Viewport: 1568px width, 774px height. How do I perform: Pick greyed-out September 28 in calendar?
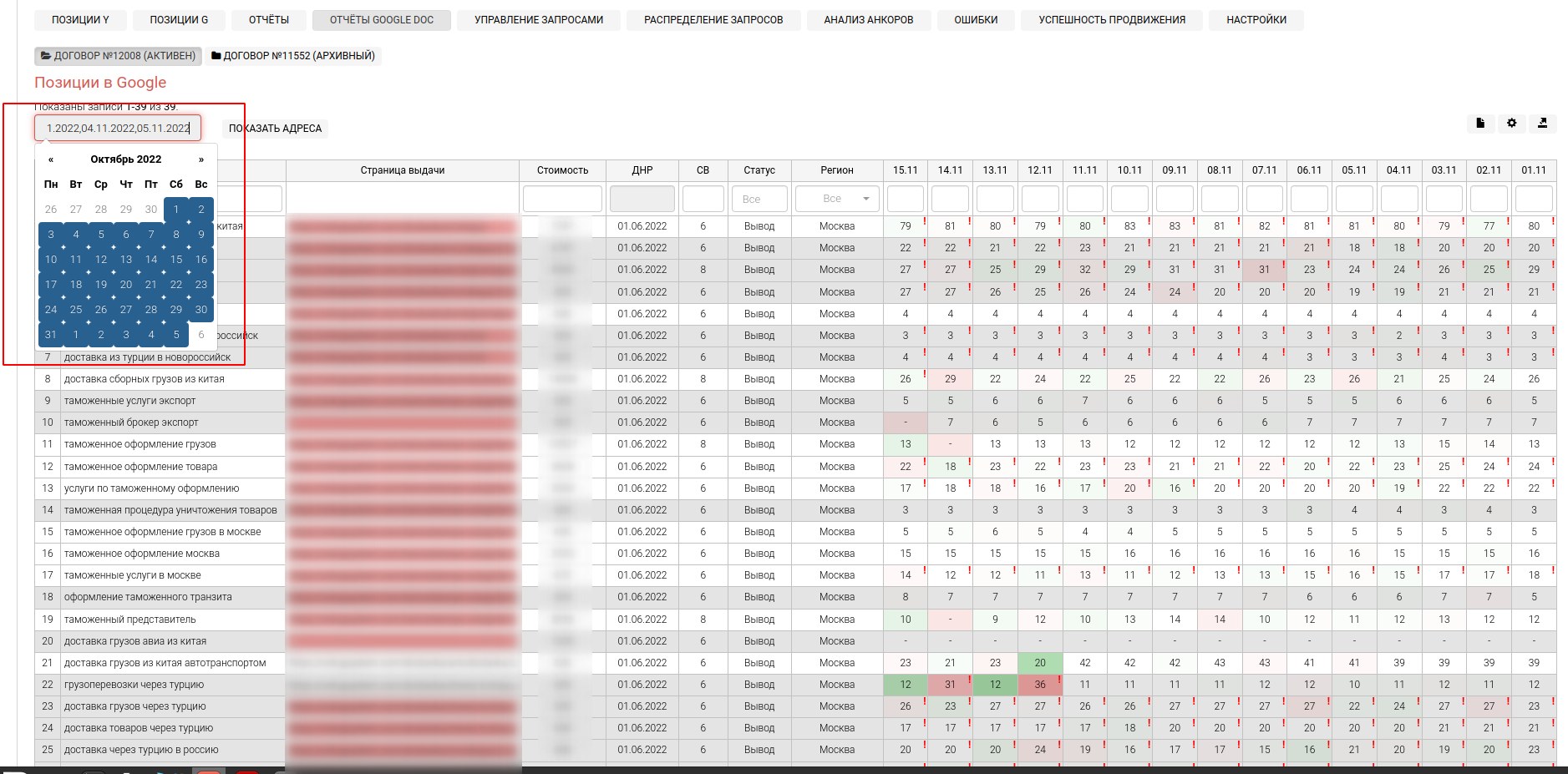pos(101,210)
